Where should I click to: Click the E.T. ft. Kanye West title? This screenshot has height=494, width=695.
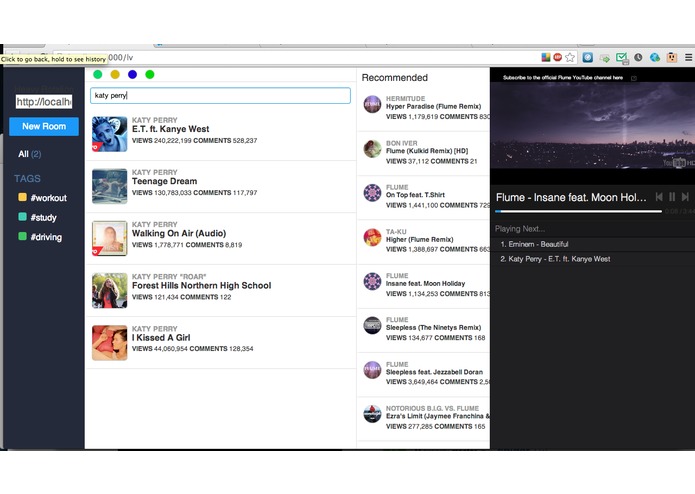pyautogui.click(x=171, y=129)
